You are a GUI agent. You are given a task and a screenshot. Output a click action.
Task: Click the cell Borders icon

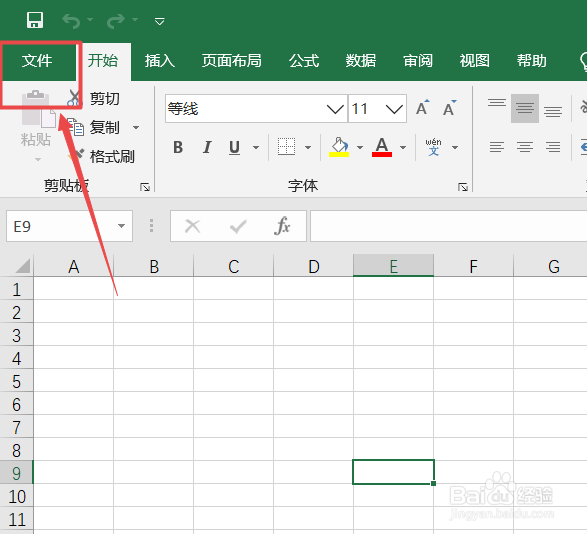(x=286, y=146)
